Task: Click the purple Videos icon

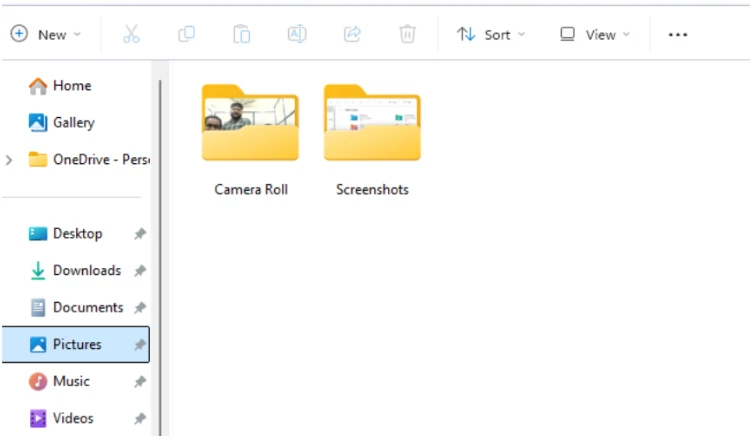Action: [38, 418]
